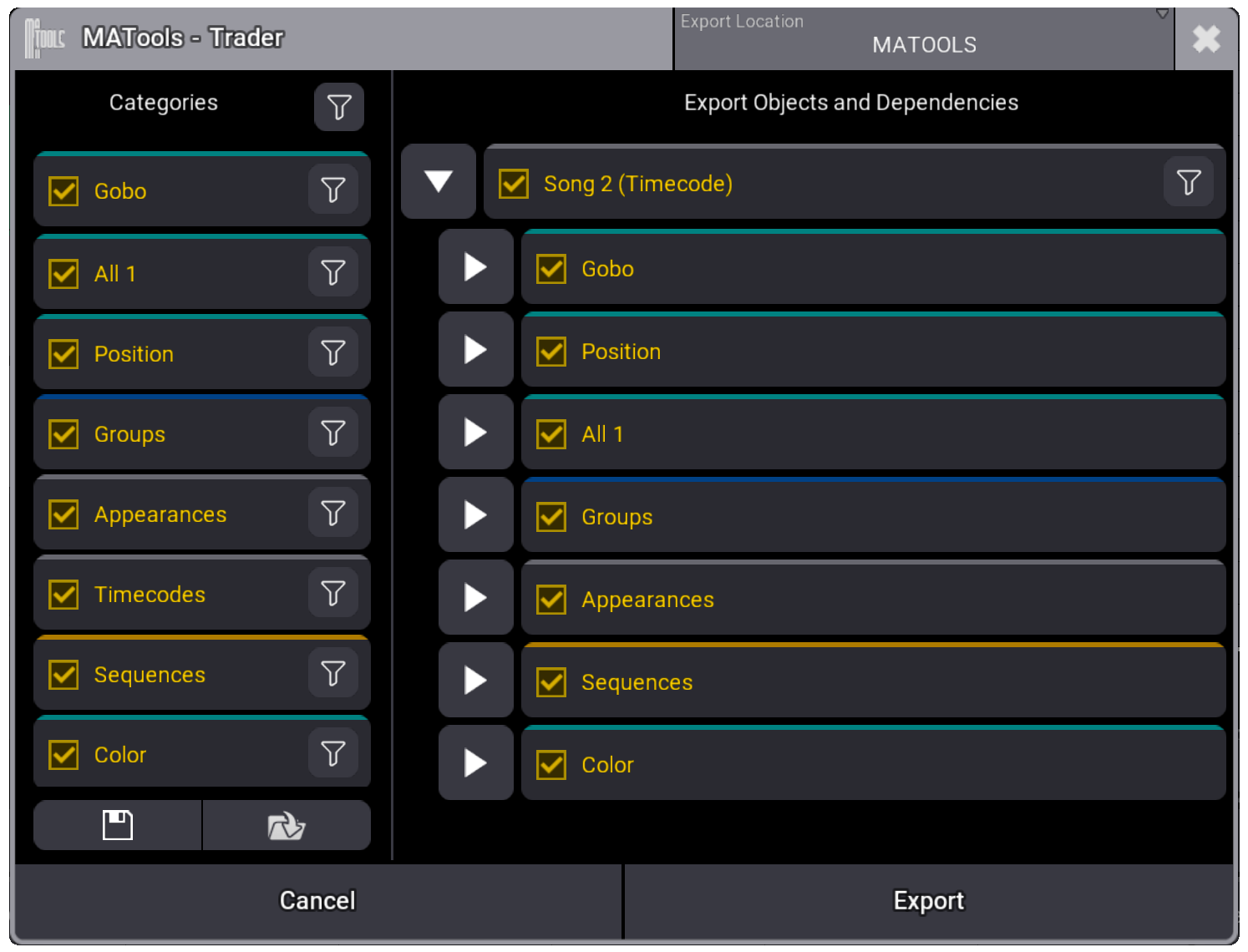
Task: Uncheck Gobo under Song 2 dependencies
Action: coord(551,269)
